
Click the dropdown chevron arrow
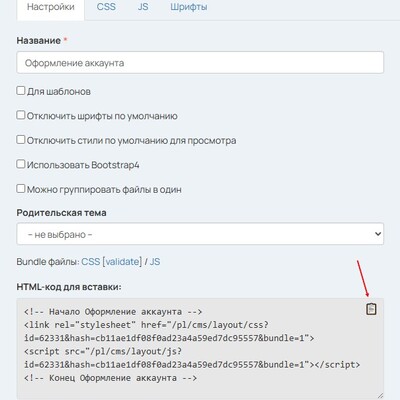point(378,234)
